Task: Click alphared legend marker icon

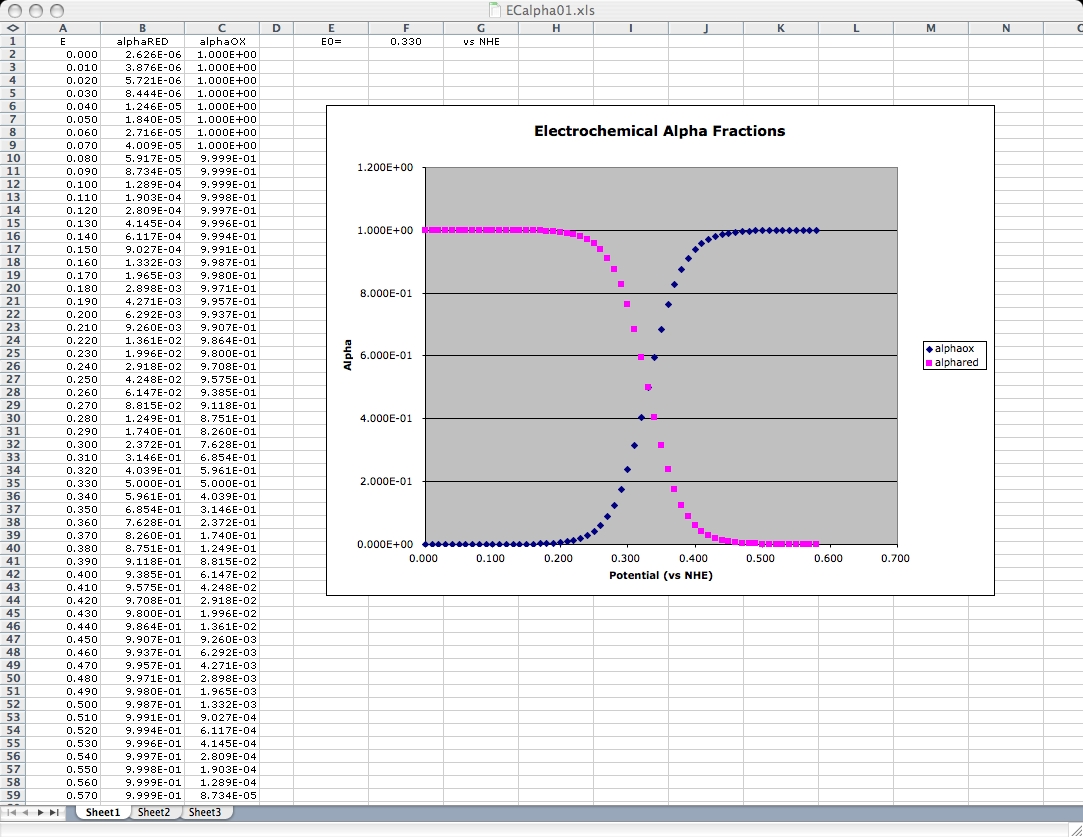Action: pyautogui.click(x=930, y=363)
